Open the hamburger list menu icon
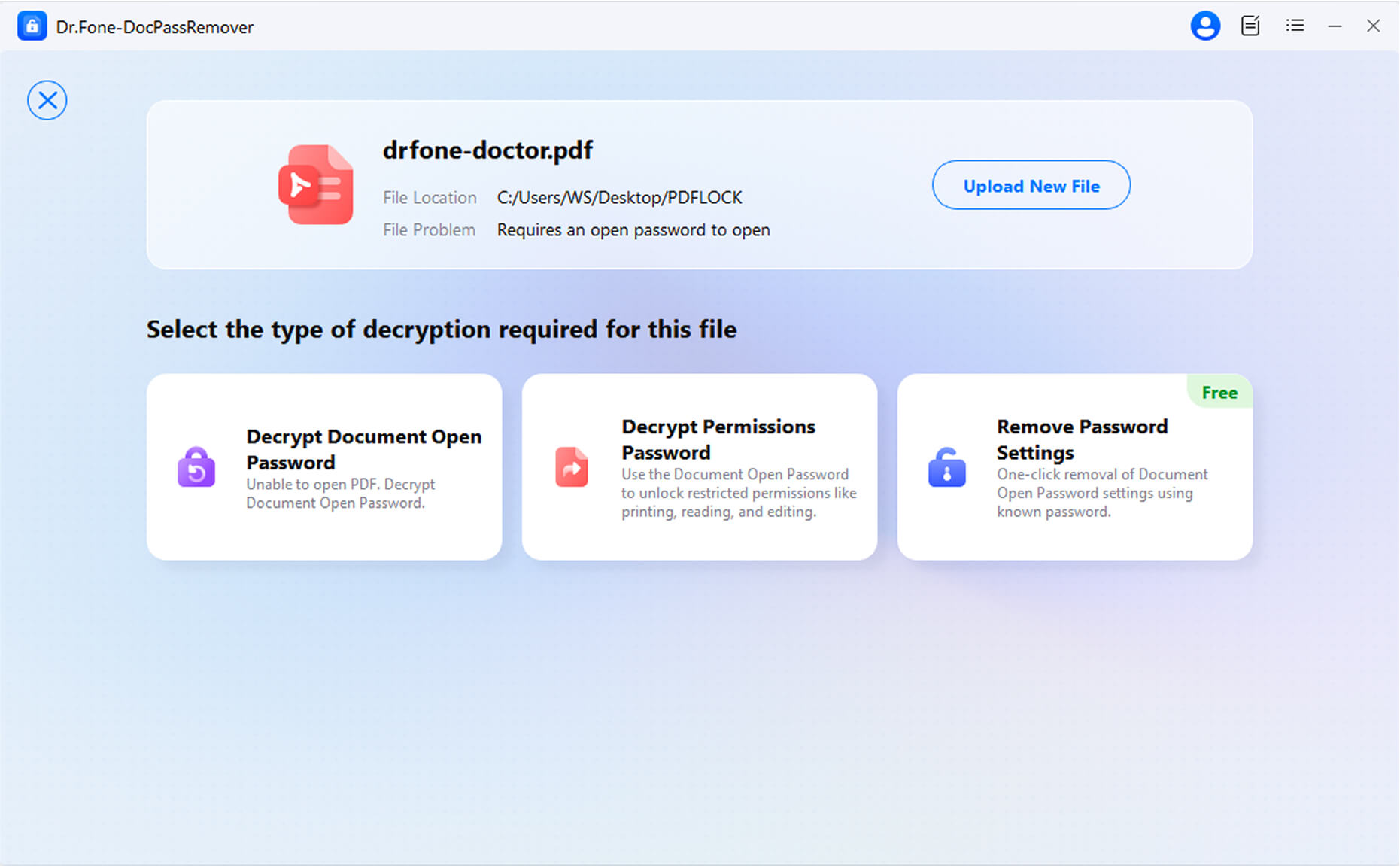The image size is (1400, 866). click(x=1295, y=26)
